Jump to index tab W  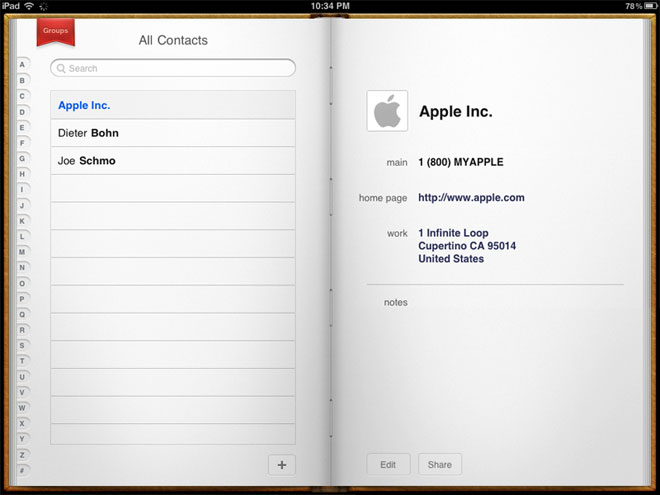(x=22, y=408)
